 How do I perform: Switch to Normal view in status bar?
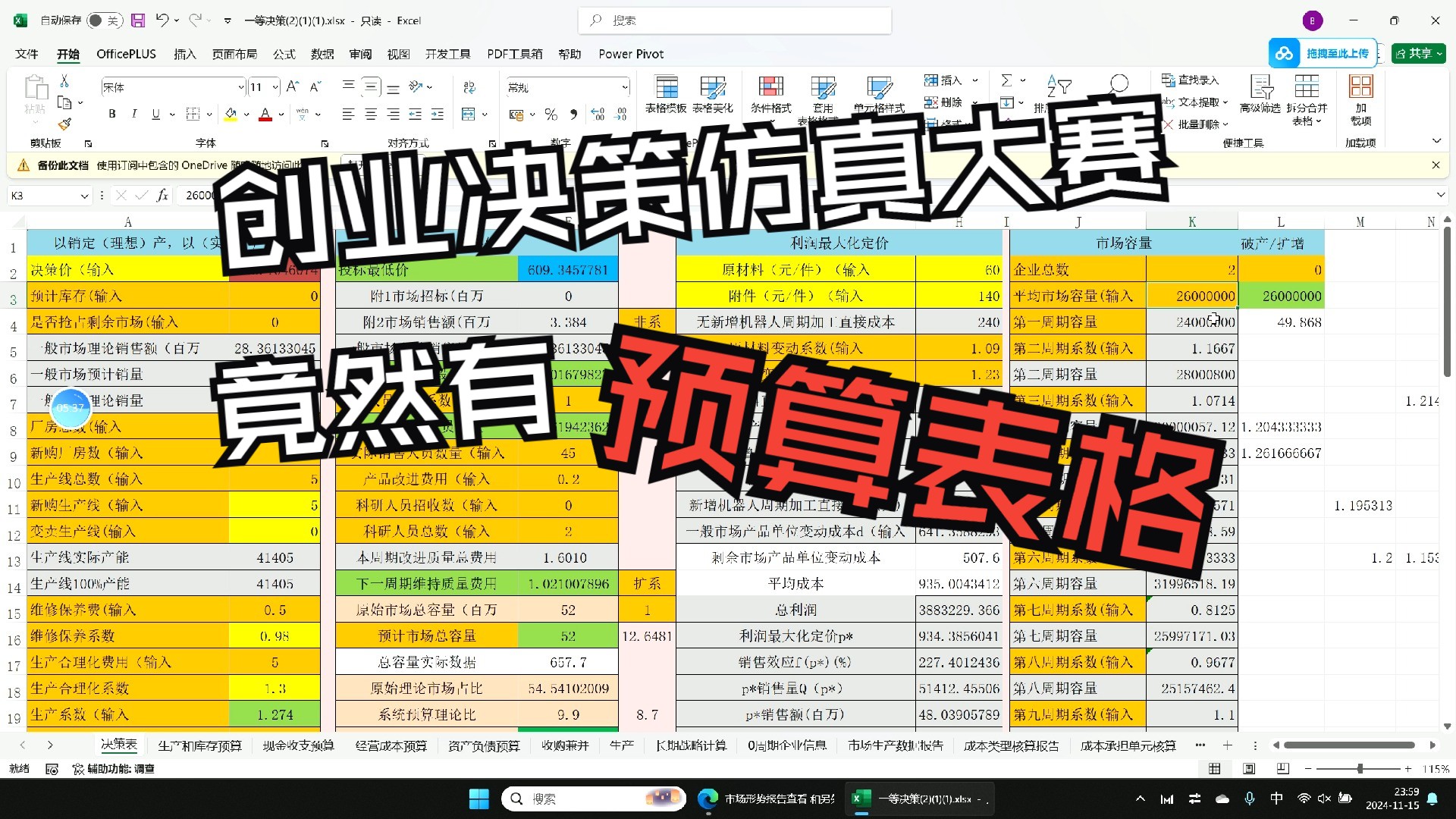(1215, 769)
